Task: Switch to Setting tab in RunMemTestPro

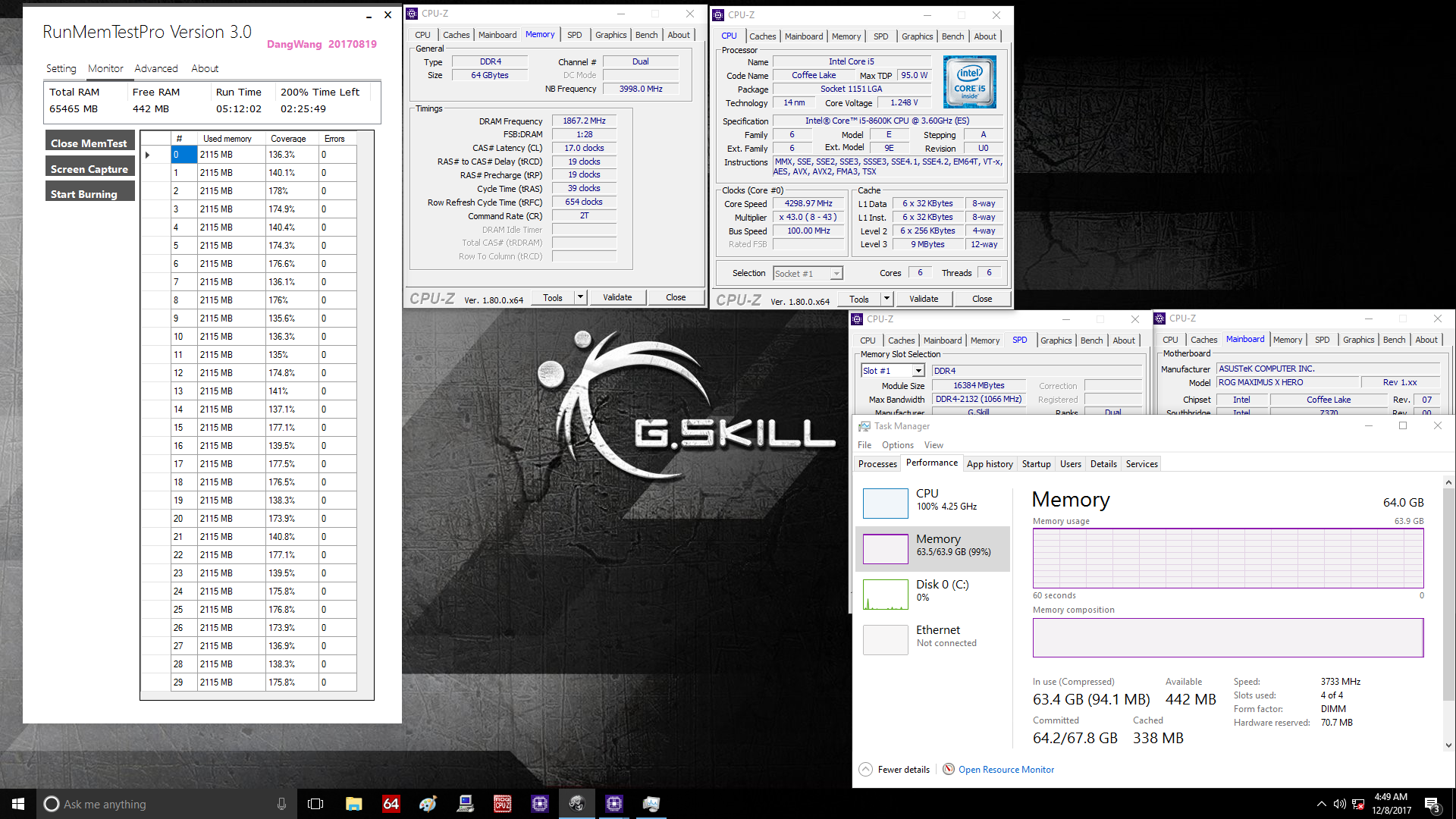Action: [61, 68]
